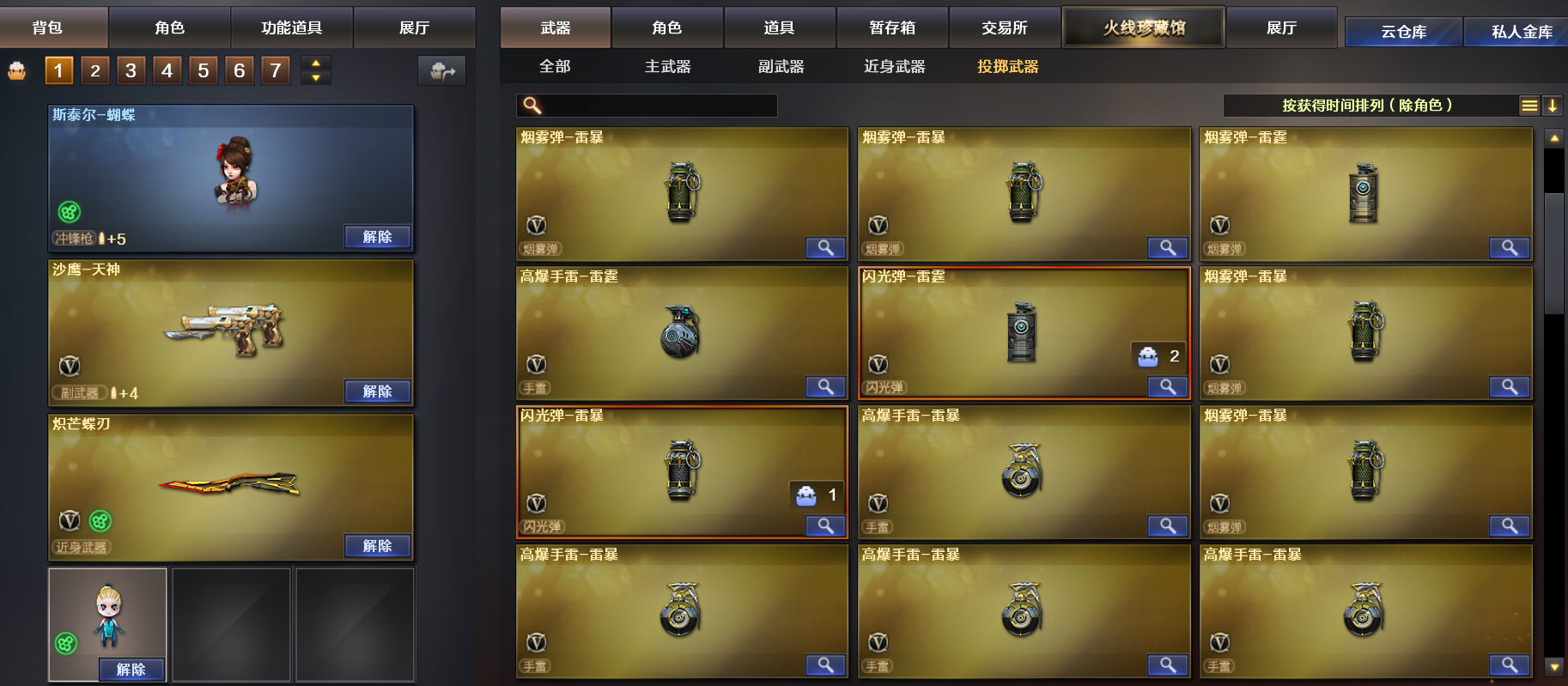The height and width of the screenshot is (686, 1568).
Task: Toggle list view icon next to sort bar
Action: click(1529, 106)
